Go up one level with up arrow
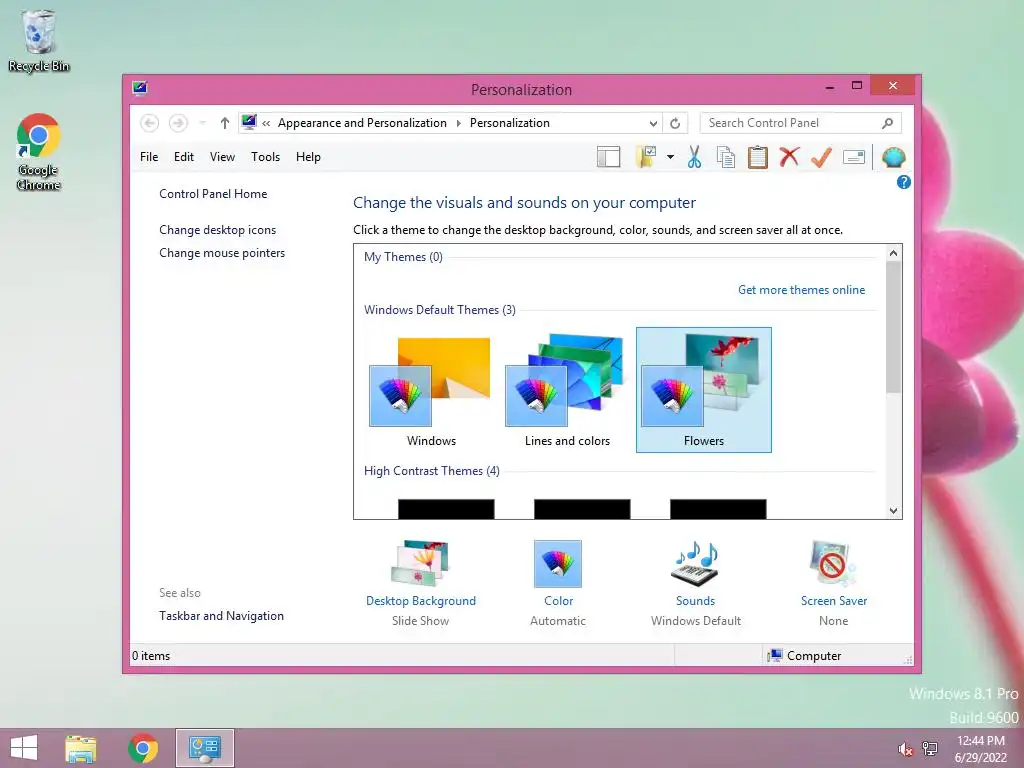The width and height of the screenshot is (1024, 768). pos(225,123)
